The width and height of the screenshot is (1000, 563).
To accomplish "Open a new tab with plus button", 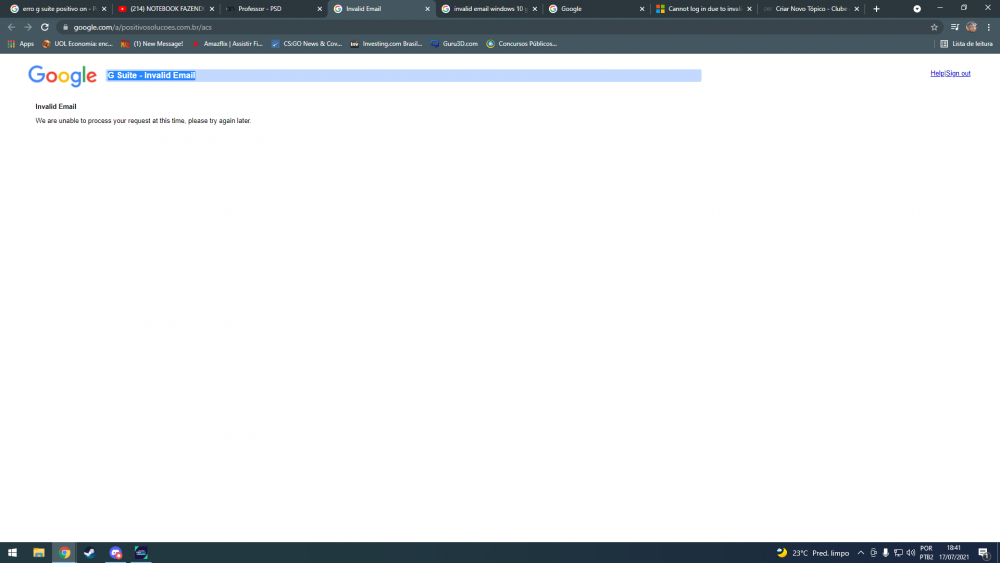I will coord(876,9).
